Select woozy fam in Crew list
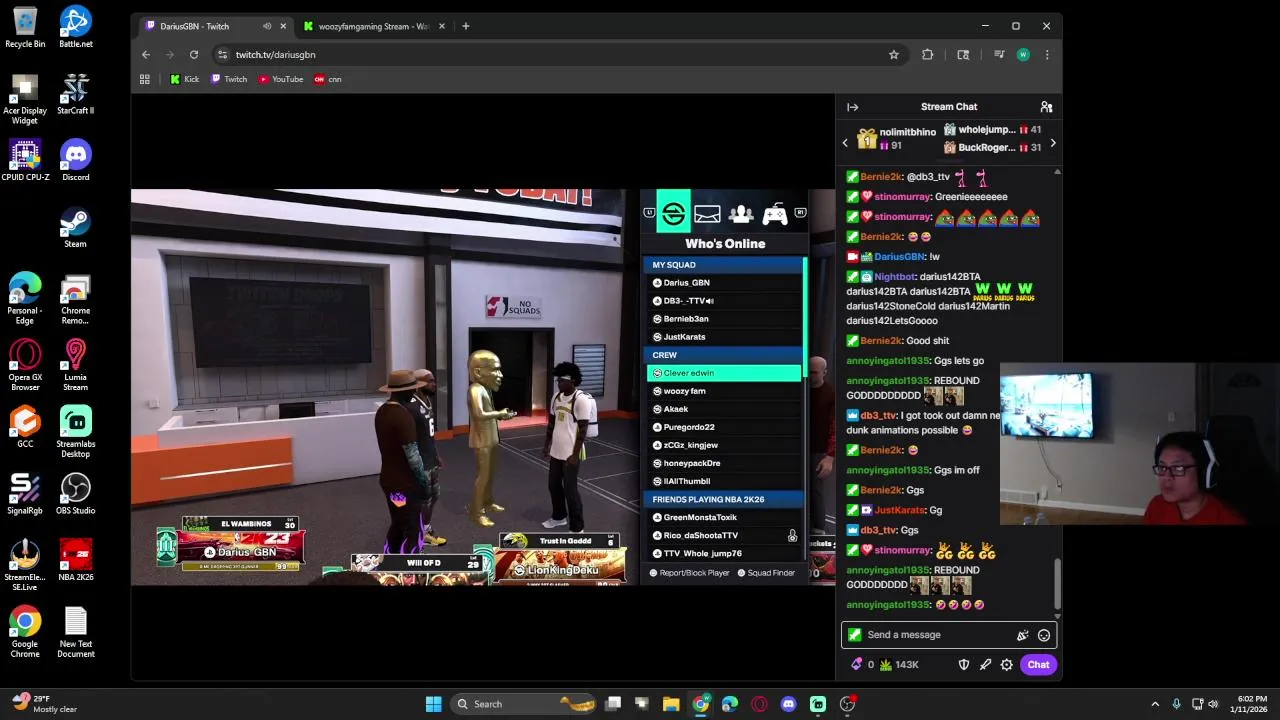 (x=724, y=391)
